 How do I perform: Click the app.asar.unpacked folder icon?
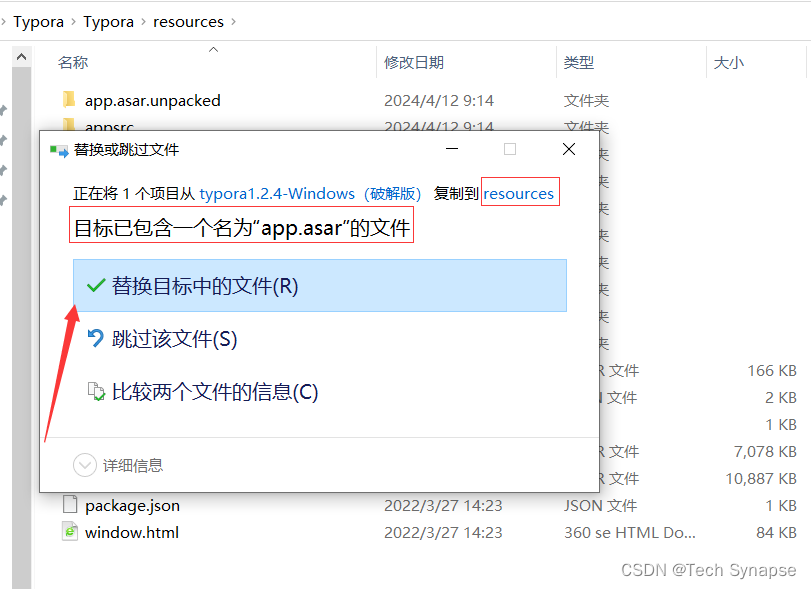coord(69,99)
